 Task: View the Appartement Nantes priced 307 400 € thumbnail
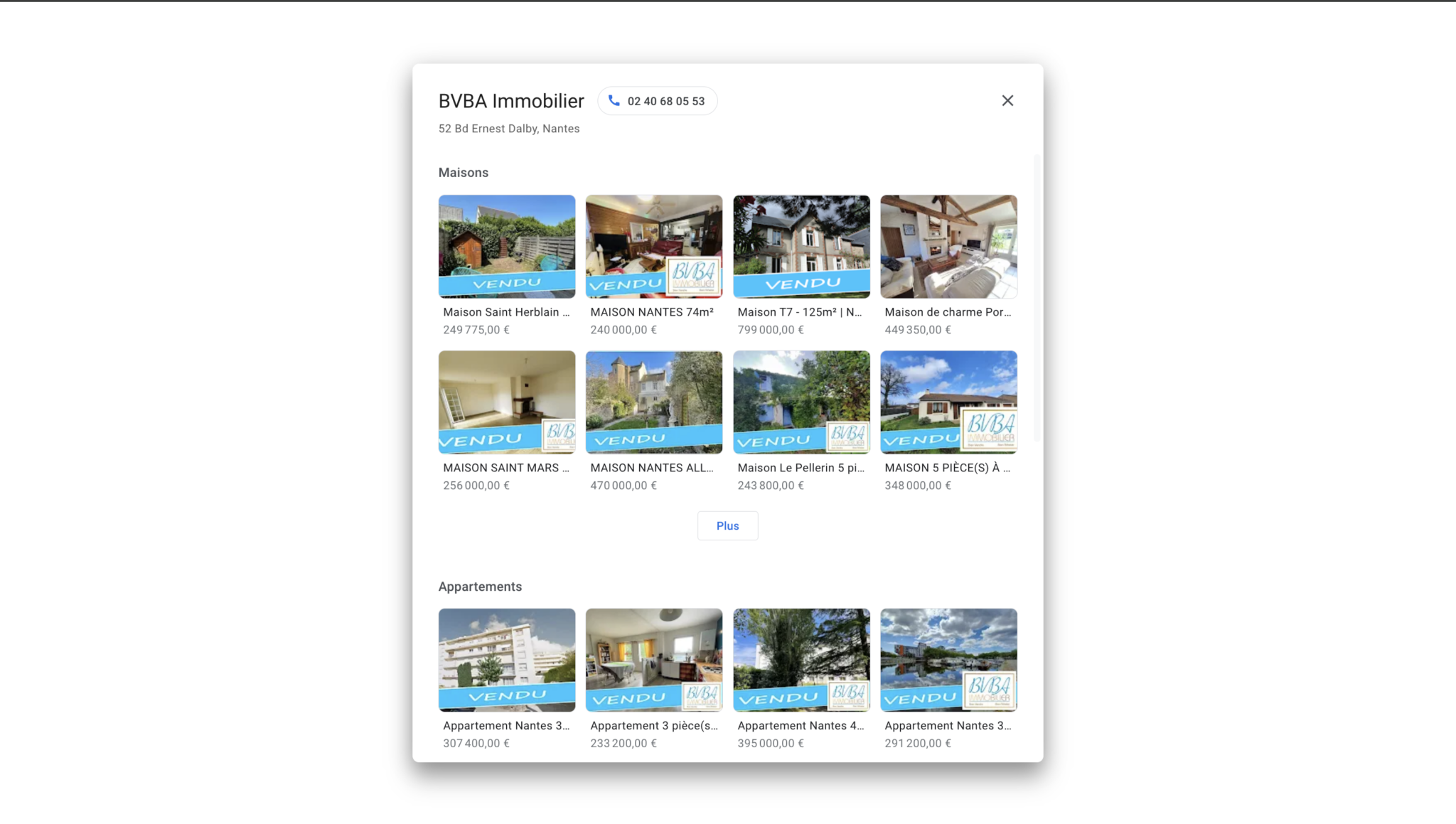tap(506, 659)
